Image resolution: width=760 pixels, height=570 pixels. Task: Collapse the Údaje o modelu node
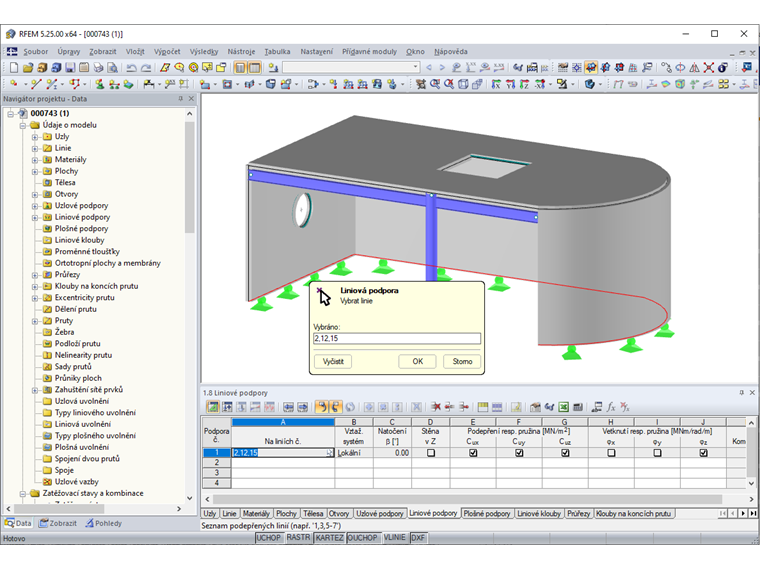click(x=23, y=126)
